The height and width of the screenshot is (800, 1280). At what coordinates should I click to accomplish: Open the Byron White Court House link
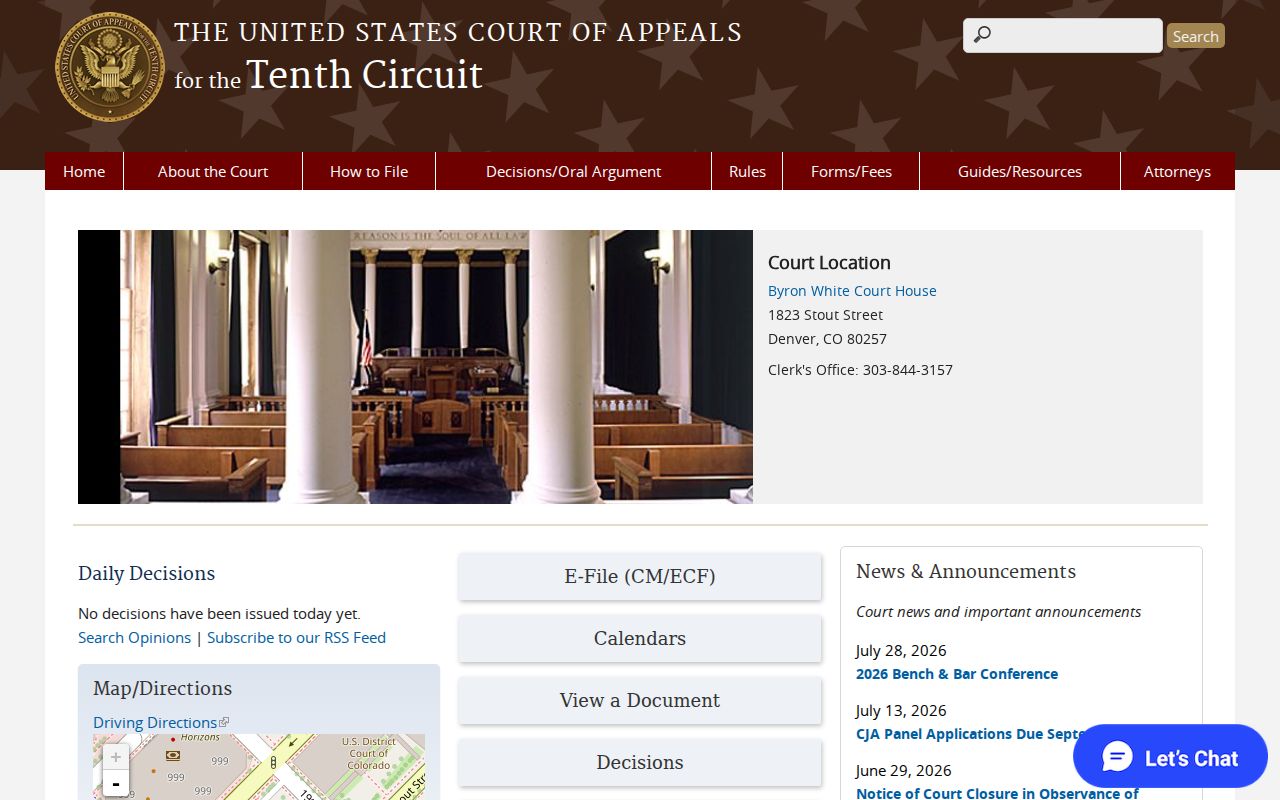tap(852, 291)
